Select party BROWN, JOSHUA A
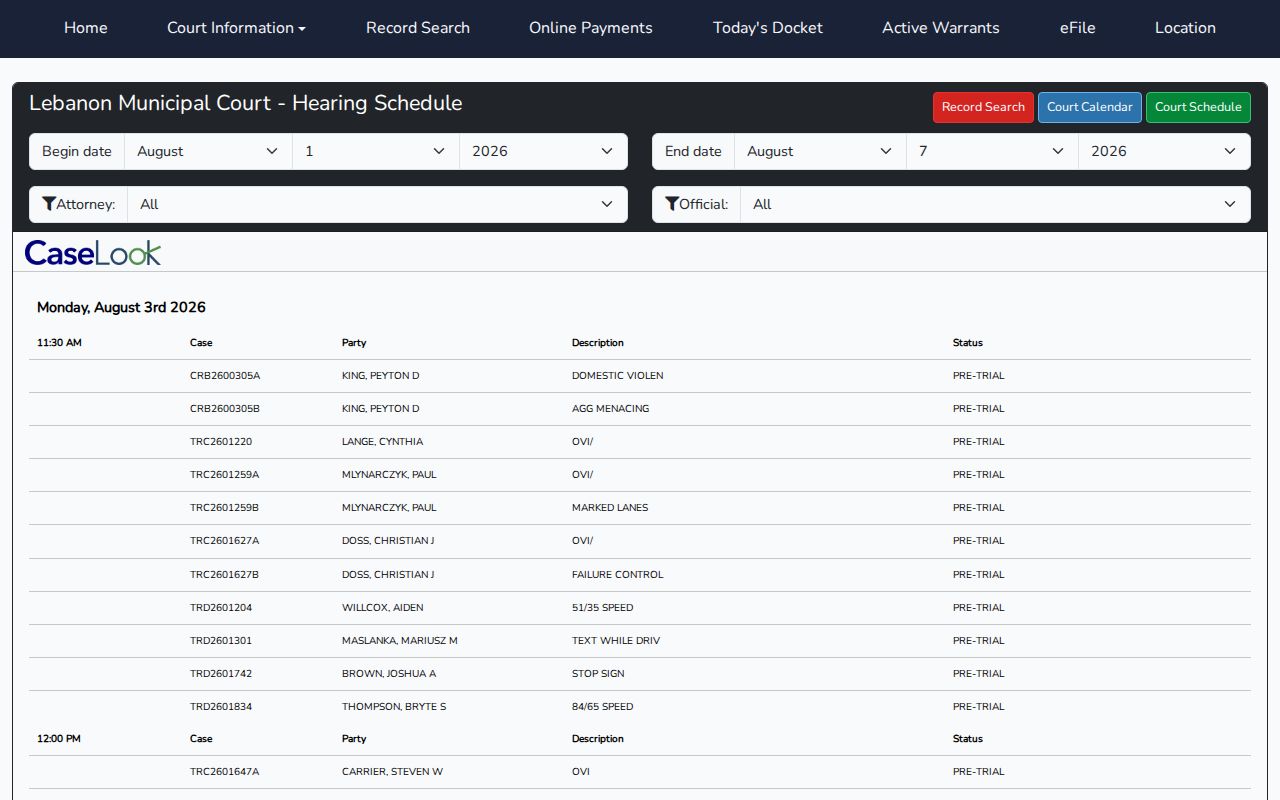Image resolution: width=1280 pixels, height=800 pixels. click(x=389, y=674)
